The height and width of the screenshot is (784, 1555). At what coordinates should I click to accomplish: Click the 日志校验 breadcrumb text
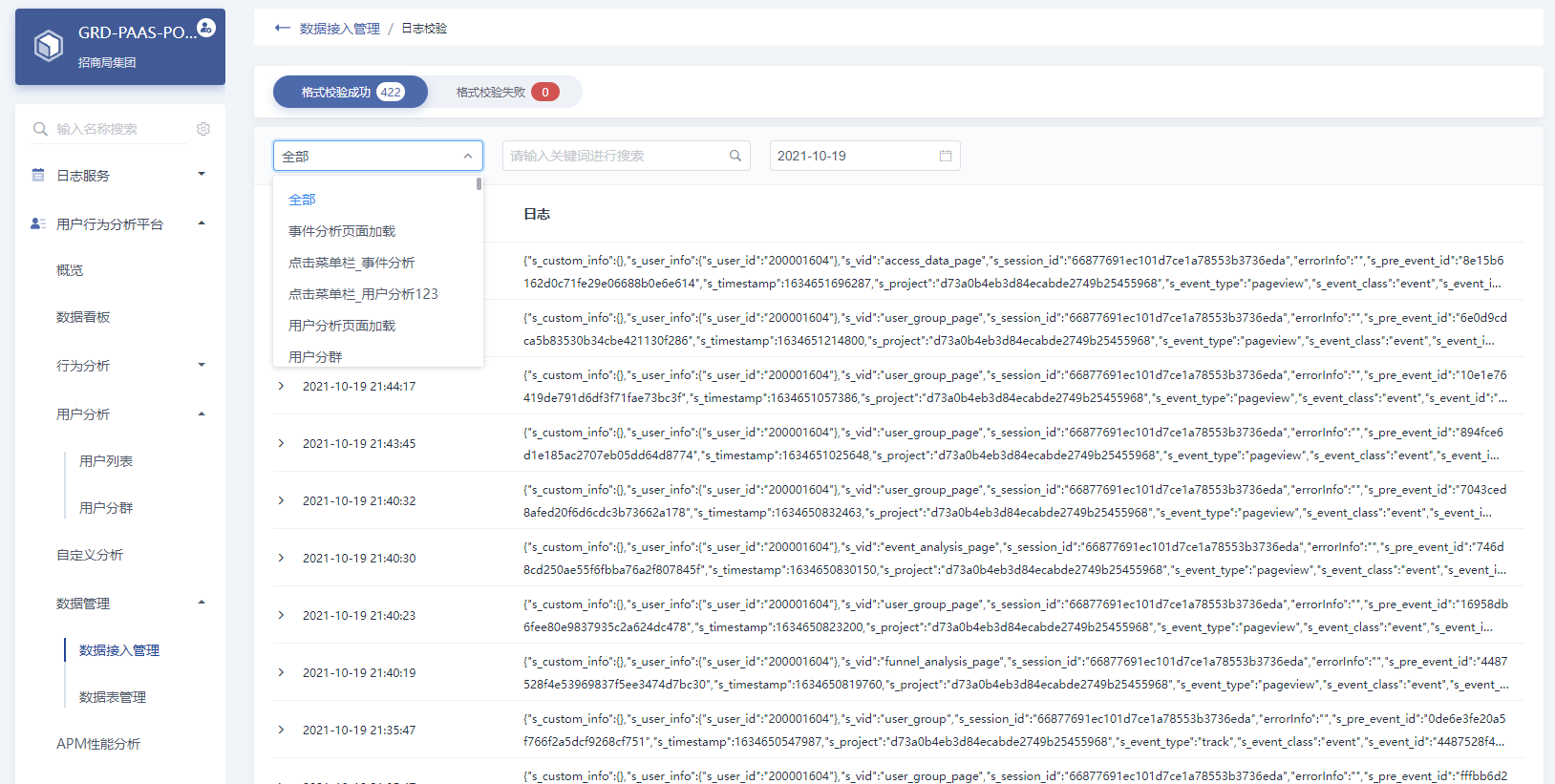(x=424, y=29)
